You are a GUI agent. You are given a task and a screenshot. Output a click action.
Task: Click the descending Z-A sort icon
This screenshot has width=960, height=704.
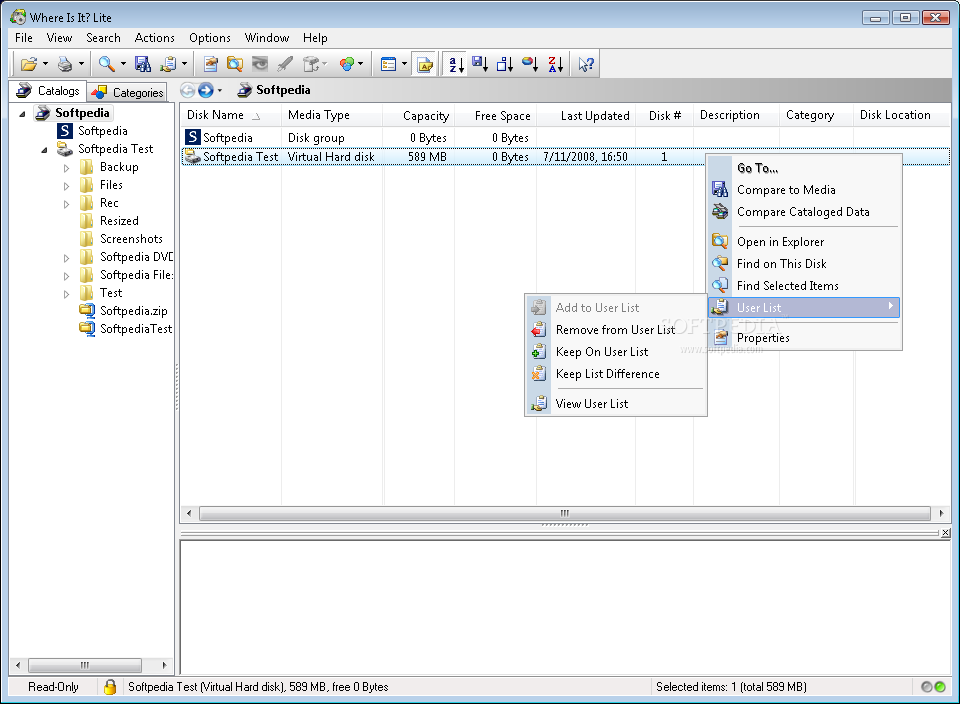(555, 64)
